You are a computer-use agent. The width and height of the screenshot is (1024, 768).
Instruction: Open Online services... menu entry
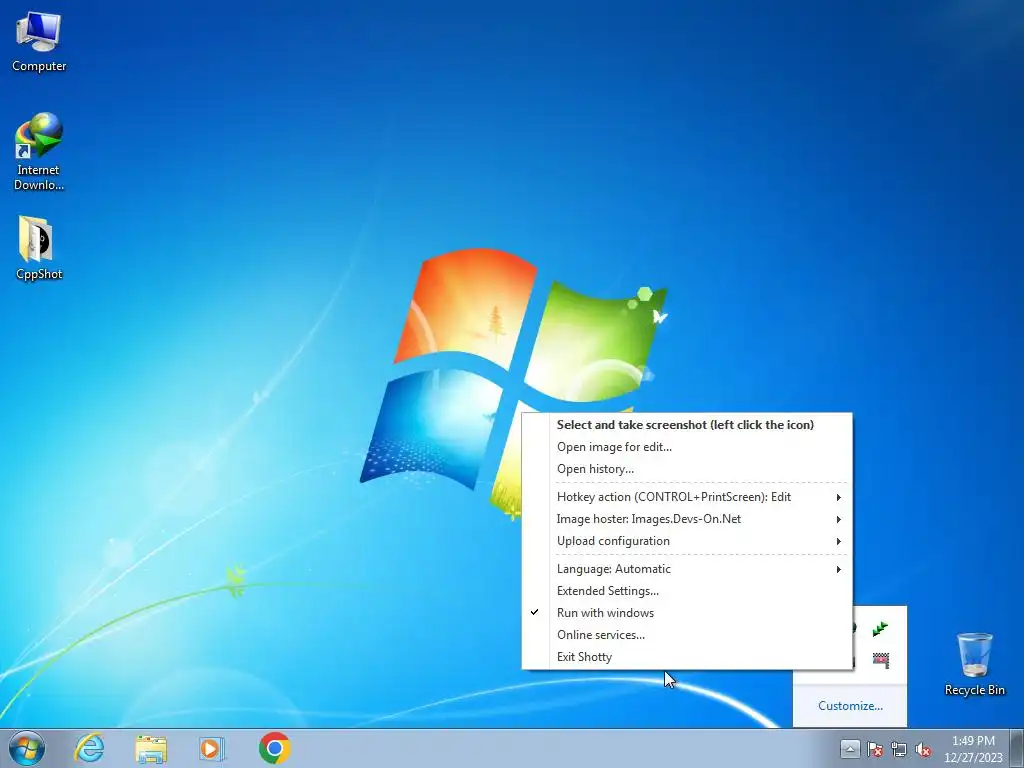tap(687, 635)
